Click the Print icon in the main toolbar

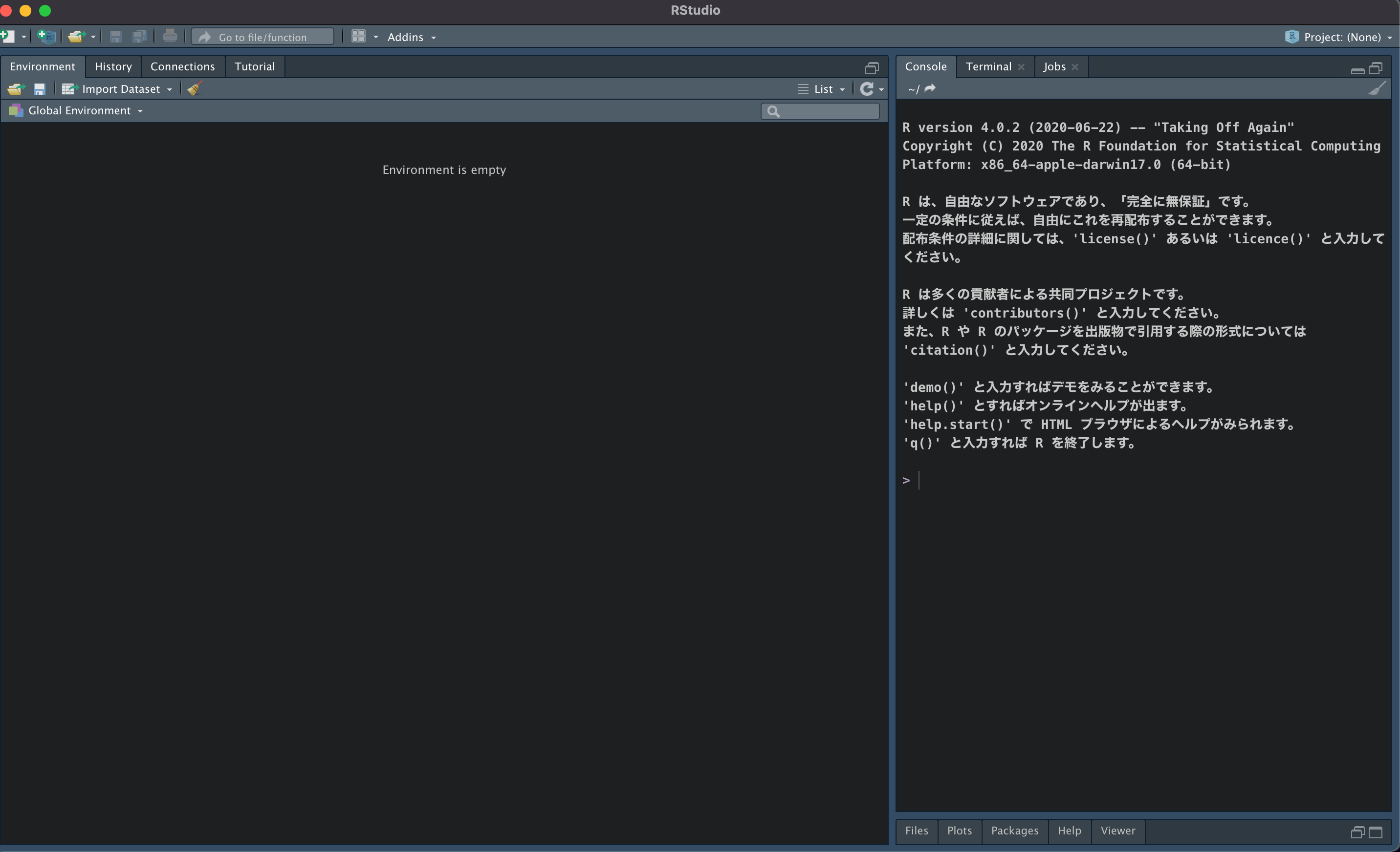(170, 36)
